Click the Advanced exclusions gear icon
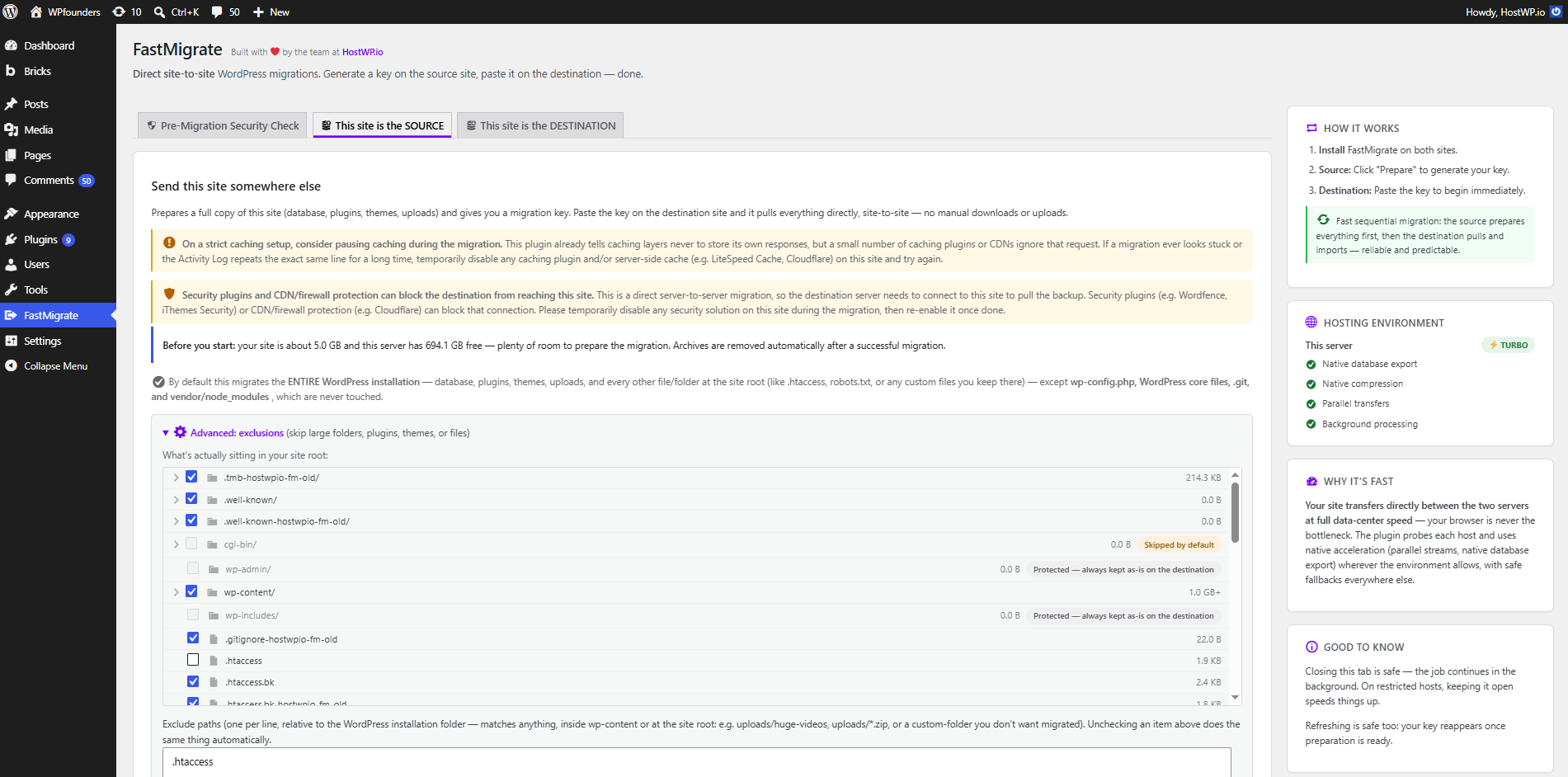The height and width of the screenshot is (777, 1568). click(x=181, y=432)
